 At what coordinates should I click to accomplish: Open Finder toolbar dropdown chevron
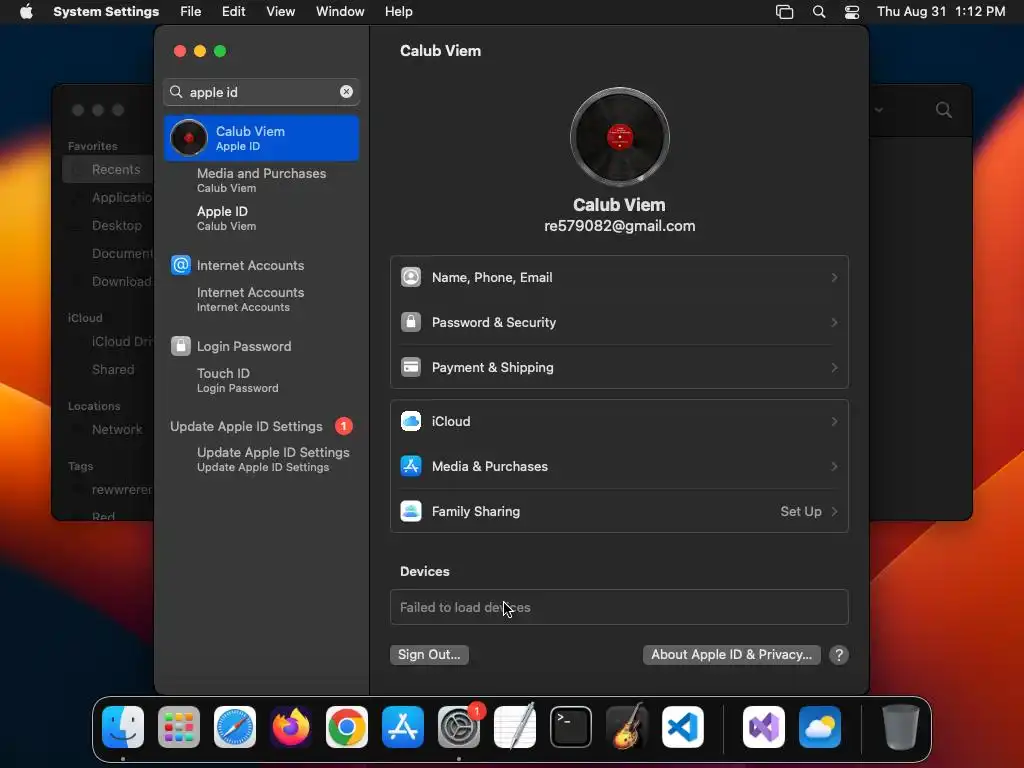click(879, 110)
